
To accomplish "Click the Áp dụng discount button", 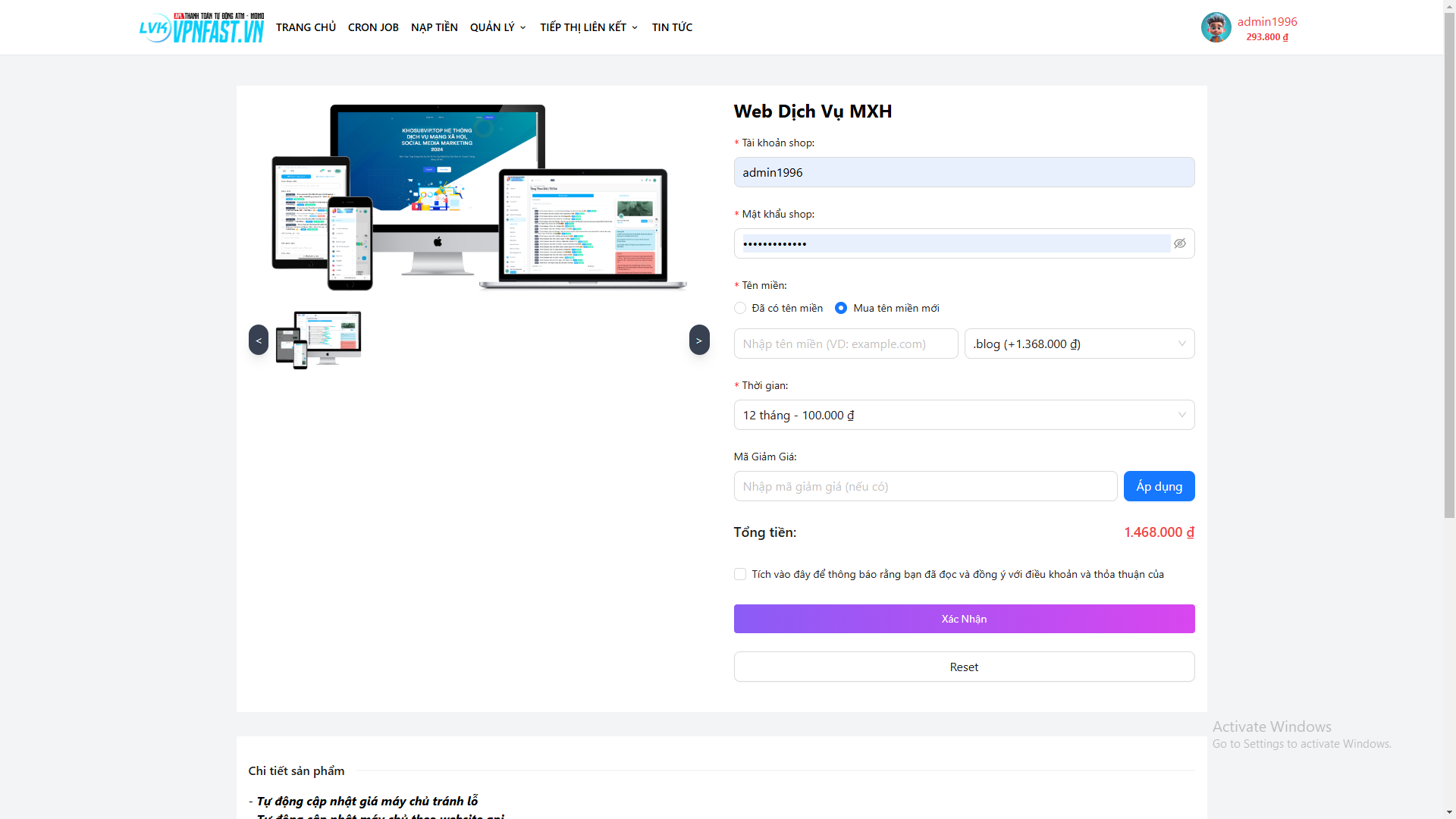I will pyautogui.click(x=1159, y=486).
